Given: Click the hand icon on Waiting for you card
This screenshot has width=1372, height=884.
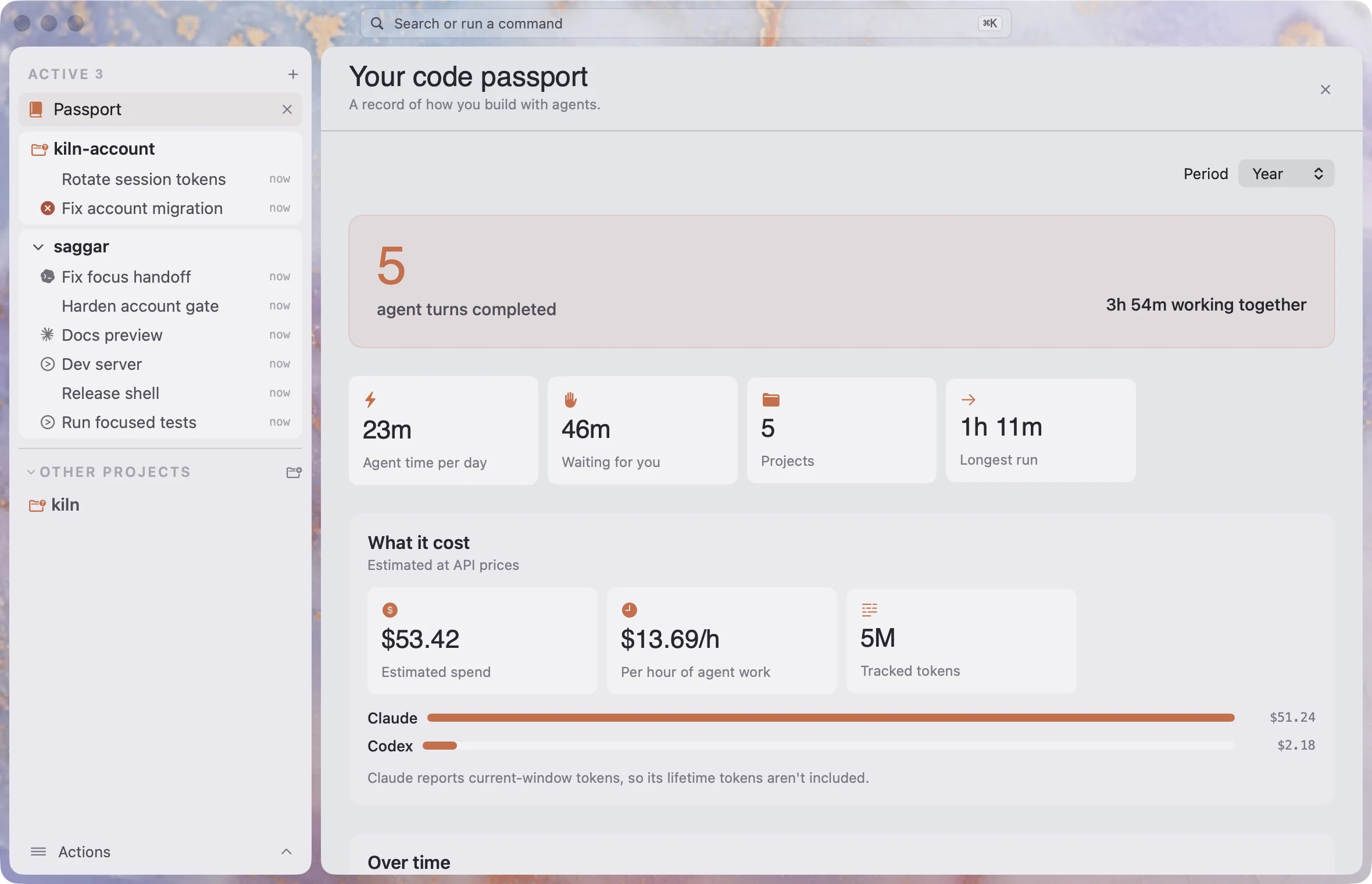Looking at the screenshot, I should point(570,400).
